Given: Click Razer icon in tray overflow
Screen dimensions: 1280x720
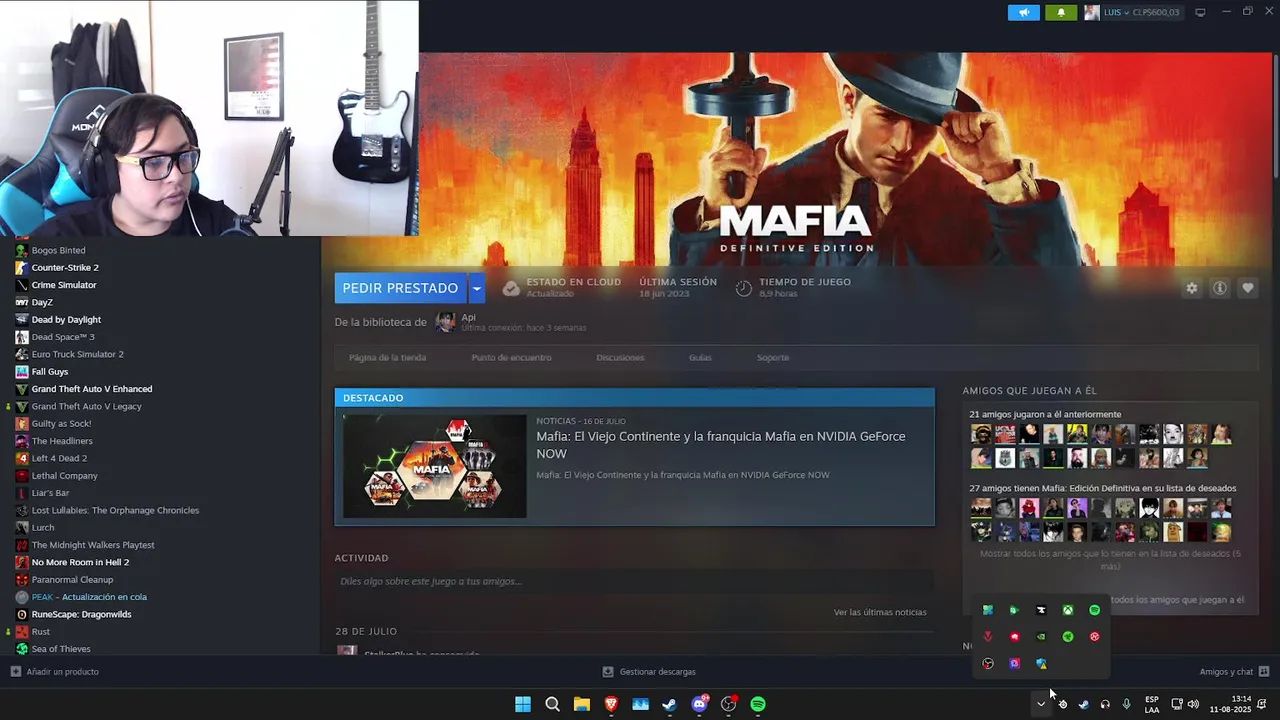Looking at the screenshot, I should pos(1068,637).
